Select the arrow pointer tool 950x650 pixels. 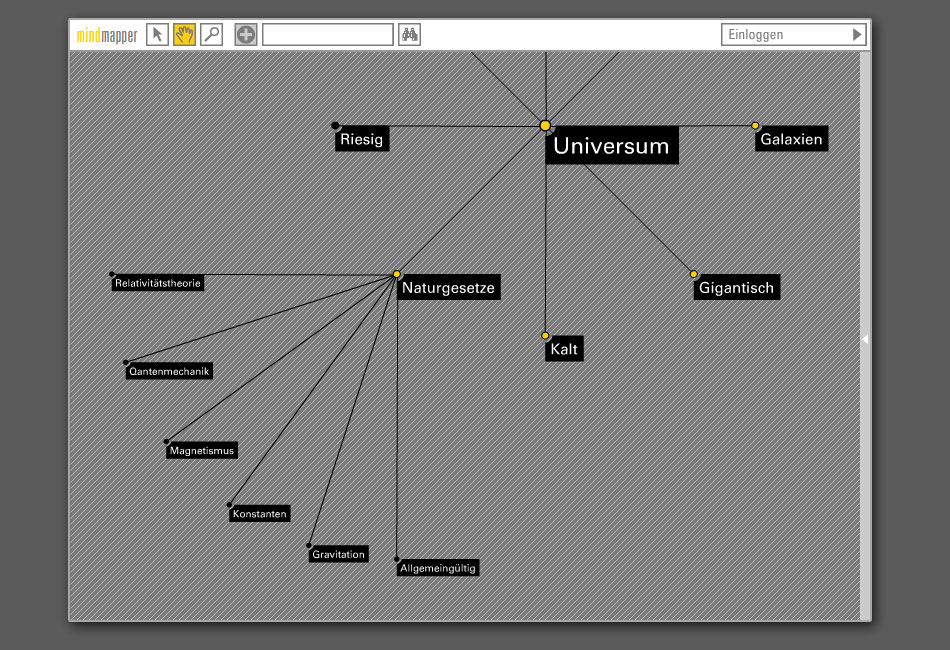(x=157, y=35)
